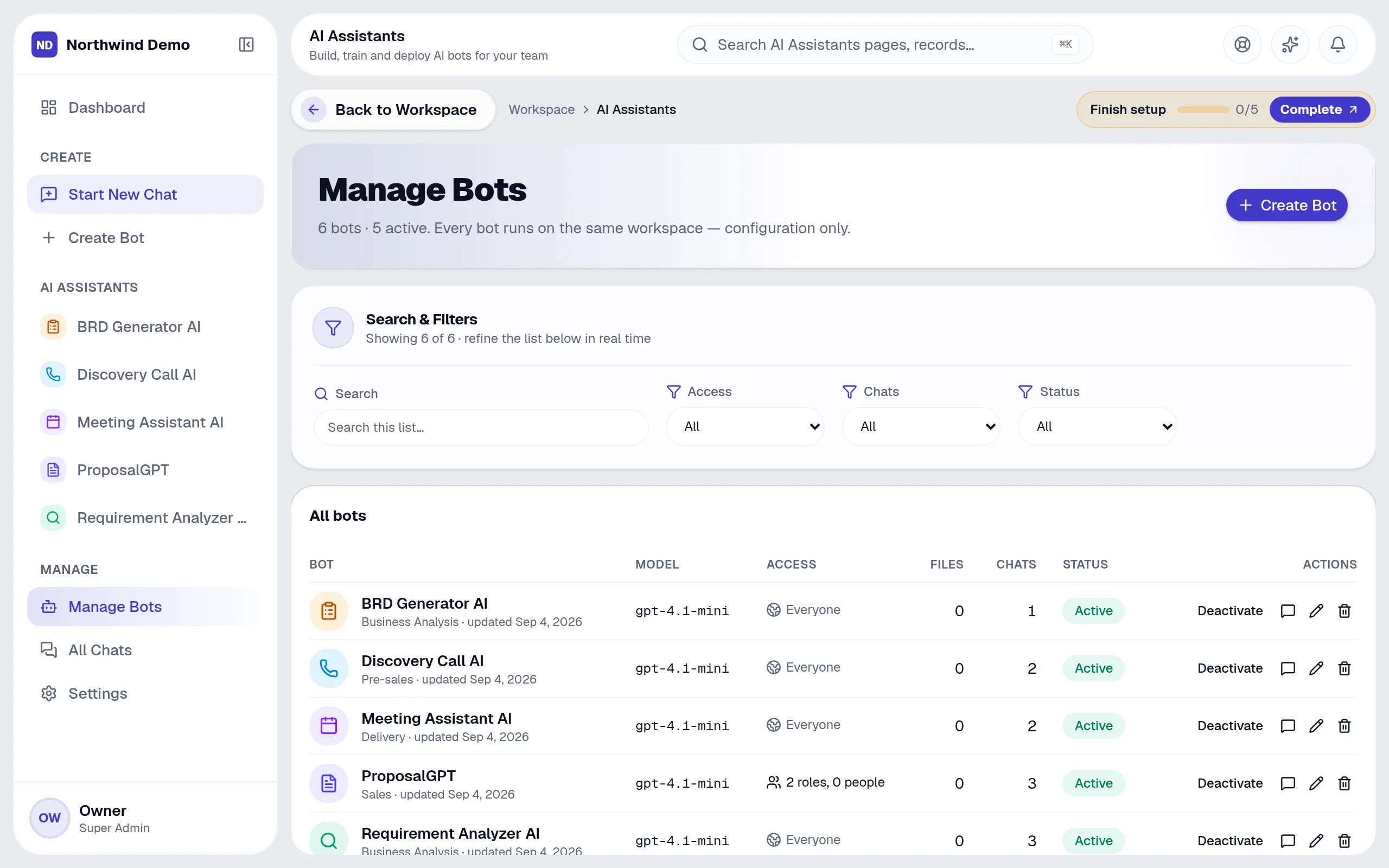Open the Status filter dropdown

tap(1098, 426)
